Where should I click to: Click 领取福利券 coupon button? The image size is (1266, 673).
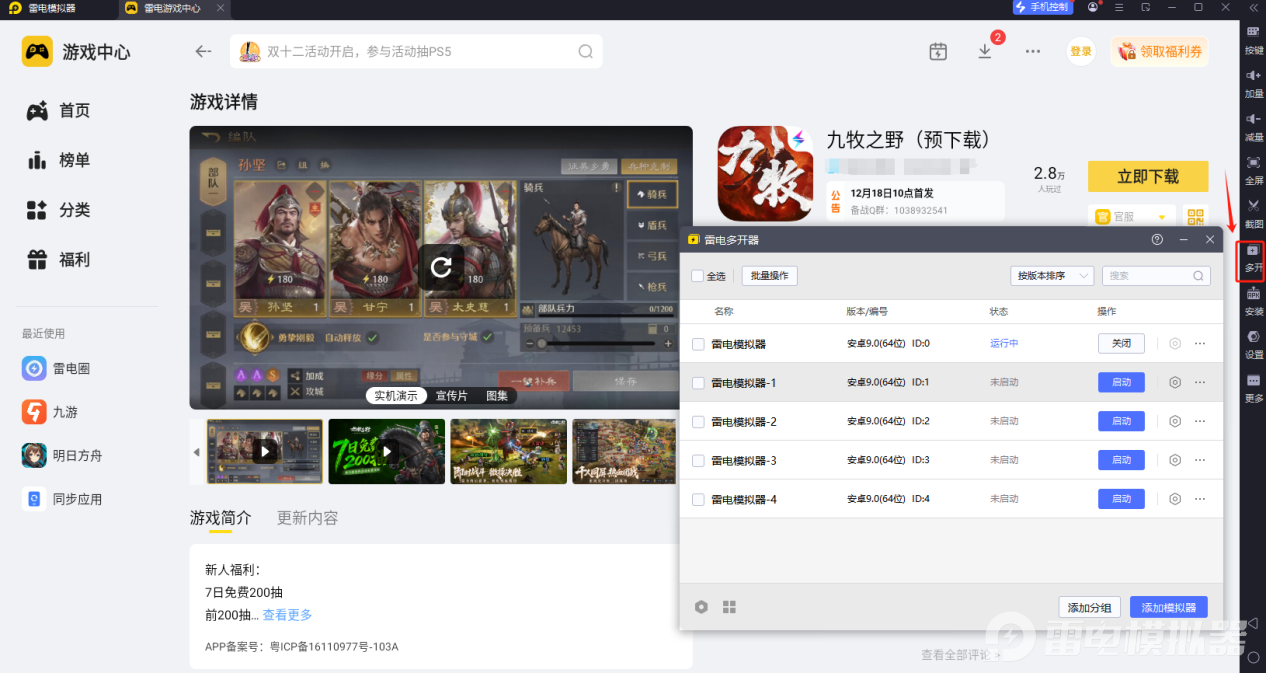pos(1160,51)
